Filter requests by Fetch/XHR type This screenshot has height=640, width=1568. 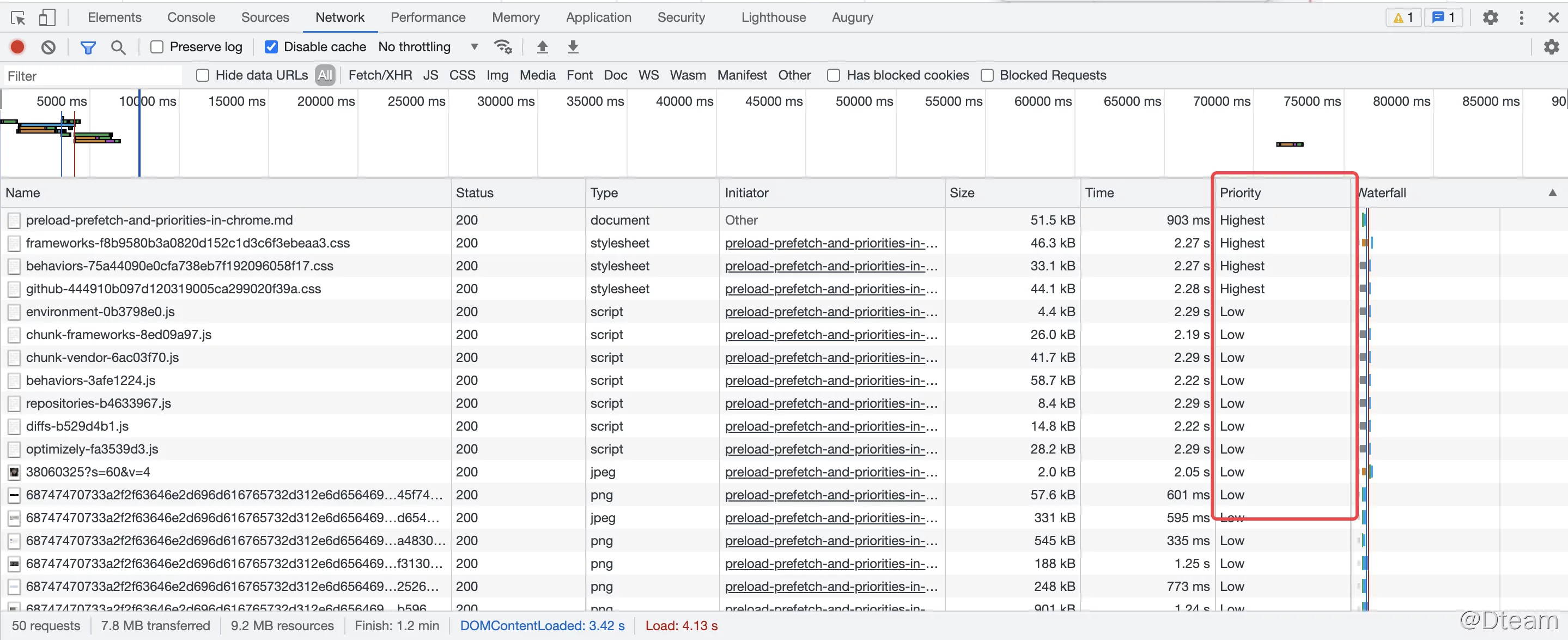click(x=380, y=76)
